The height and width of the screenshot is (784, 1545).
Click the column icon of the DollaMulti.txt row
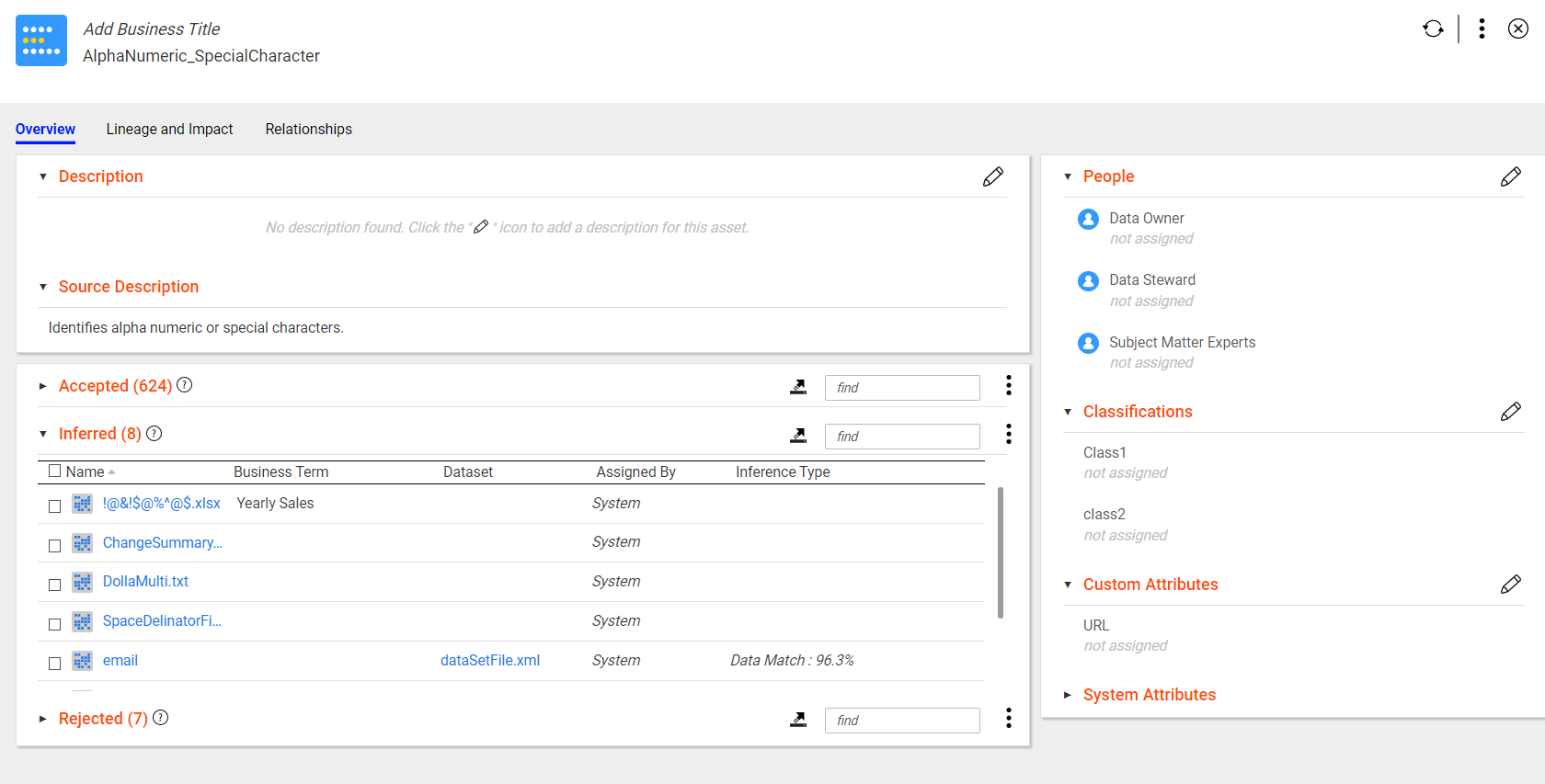[83, 582]
